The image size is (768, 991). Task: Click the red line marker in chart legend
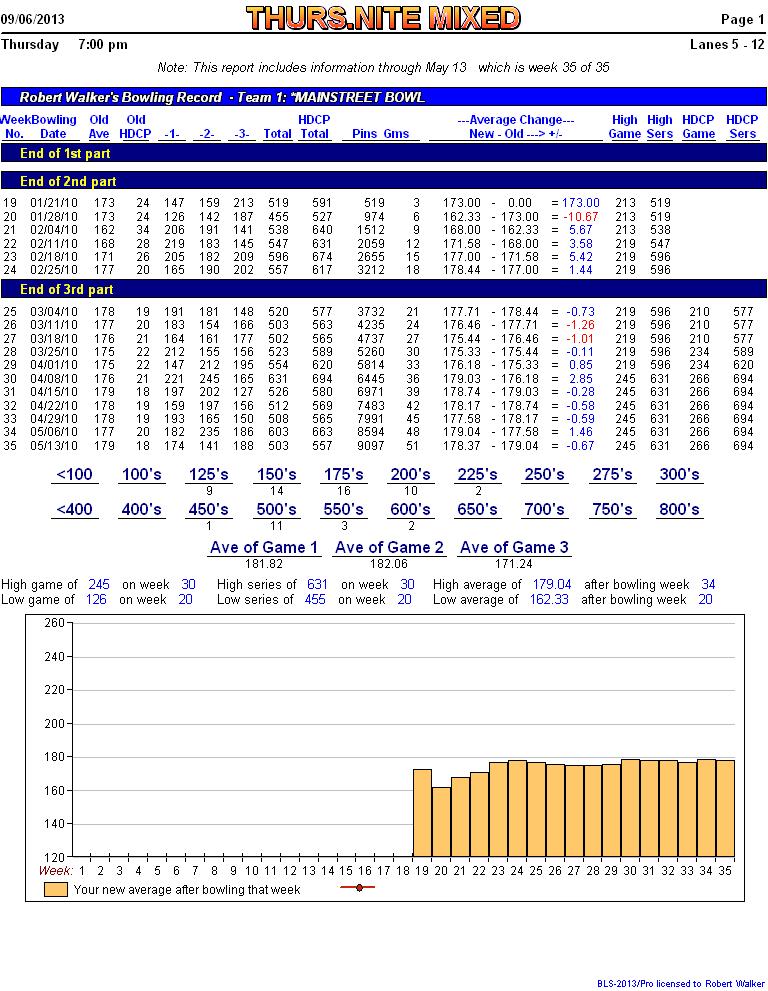[x=358, y=887]
